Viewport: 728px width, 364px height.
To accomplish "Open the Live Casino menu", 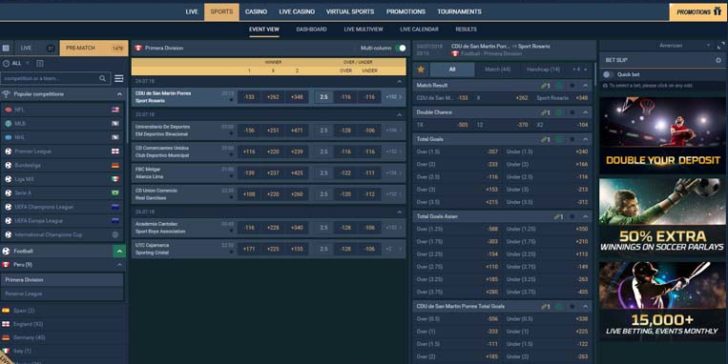I will 297,12.
